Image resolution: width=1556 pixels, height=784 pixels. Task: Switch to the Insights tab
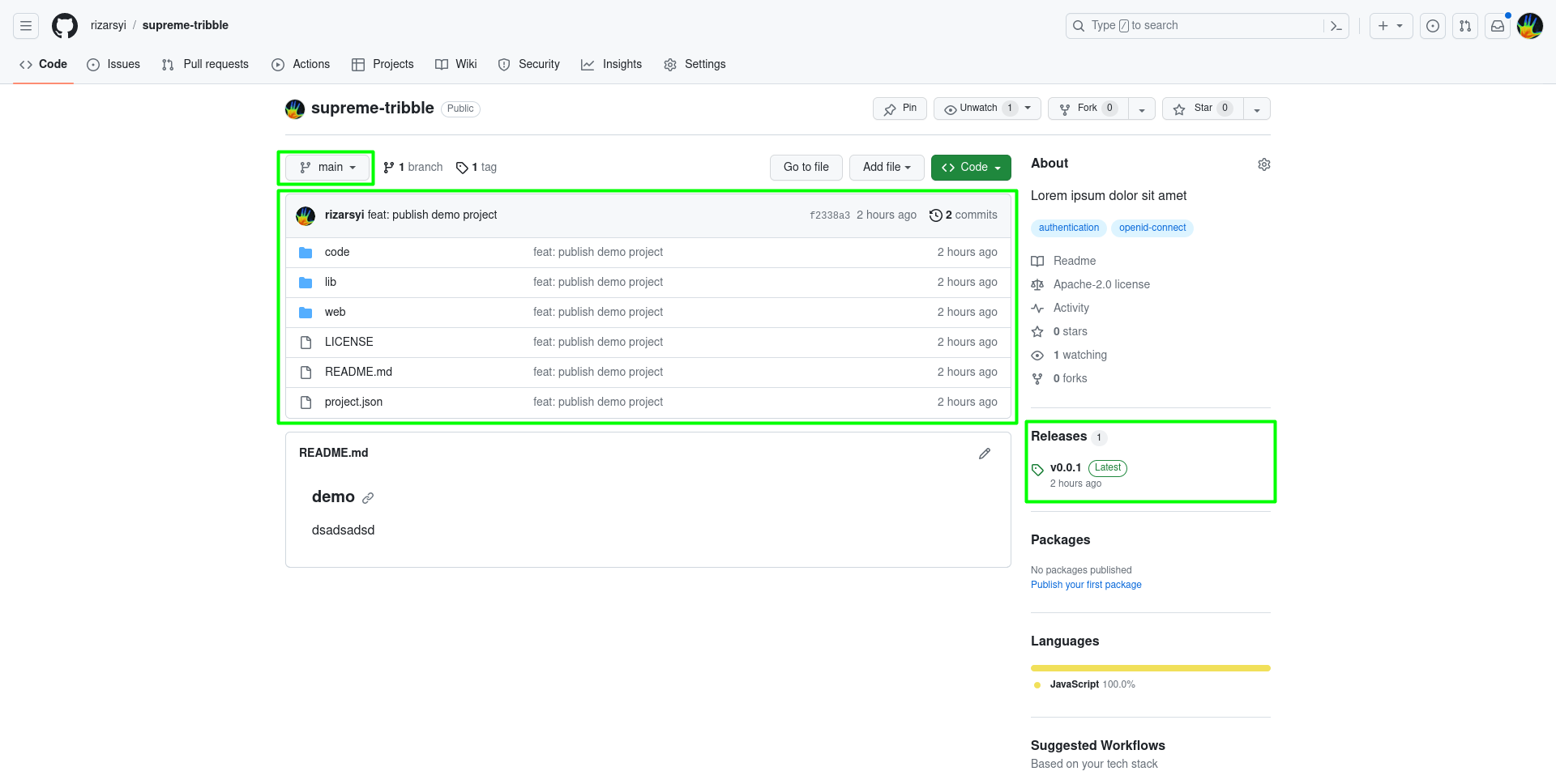[611, 64]
